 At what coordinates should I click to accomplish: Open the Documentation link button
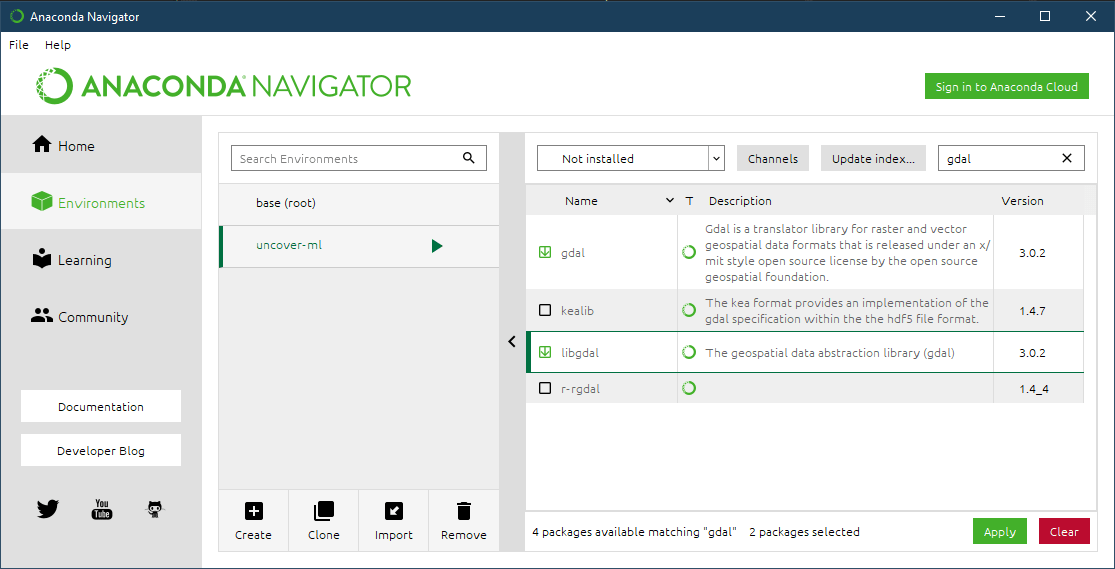coord(101,406)
